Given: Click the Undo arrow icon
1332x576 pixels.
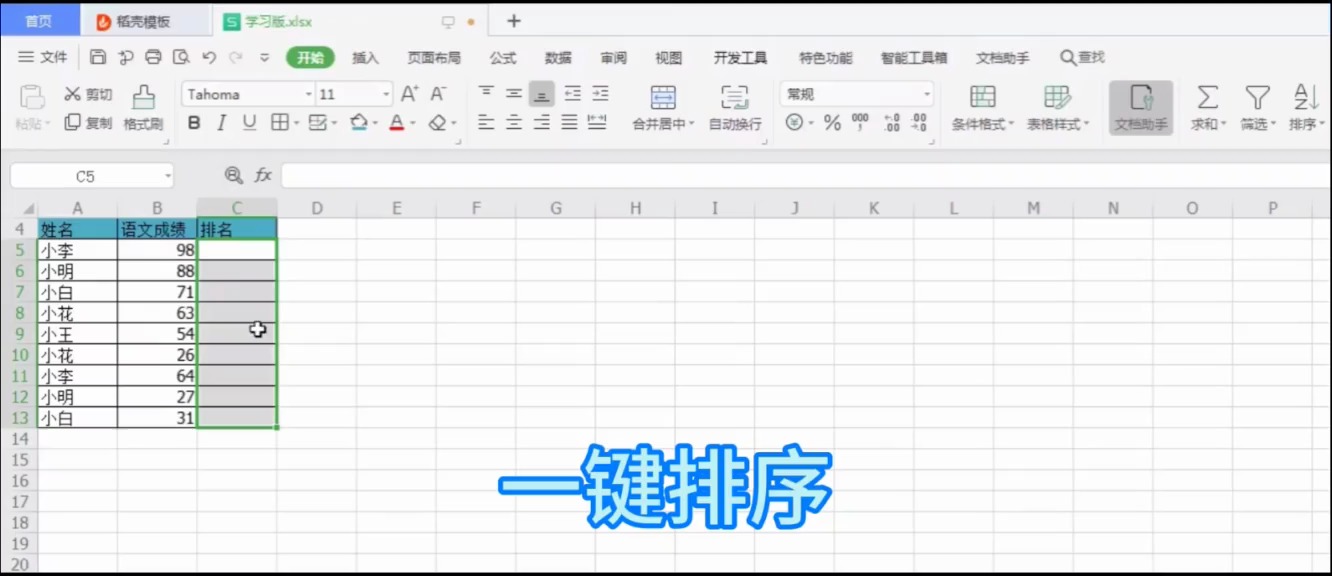Looking at the screenshot, I should (209, 57).
